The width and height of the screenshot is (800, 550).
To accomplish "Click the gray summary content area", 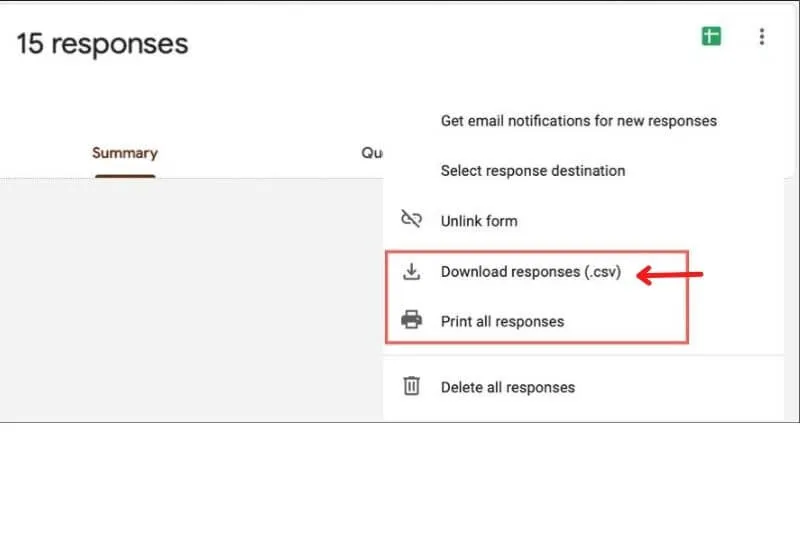I will coord(190,300).
